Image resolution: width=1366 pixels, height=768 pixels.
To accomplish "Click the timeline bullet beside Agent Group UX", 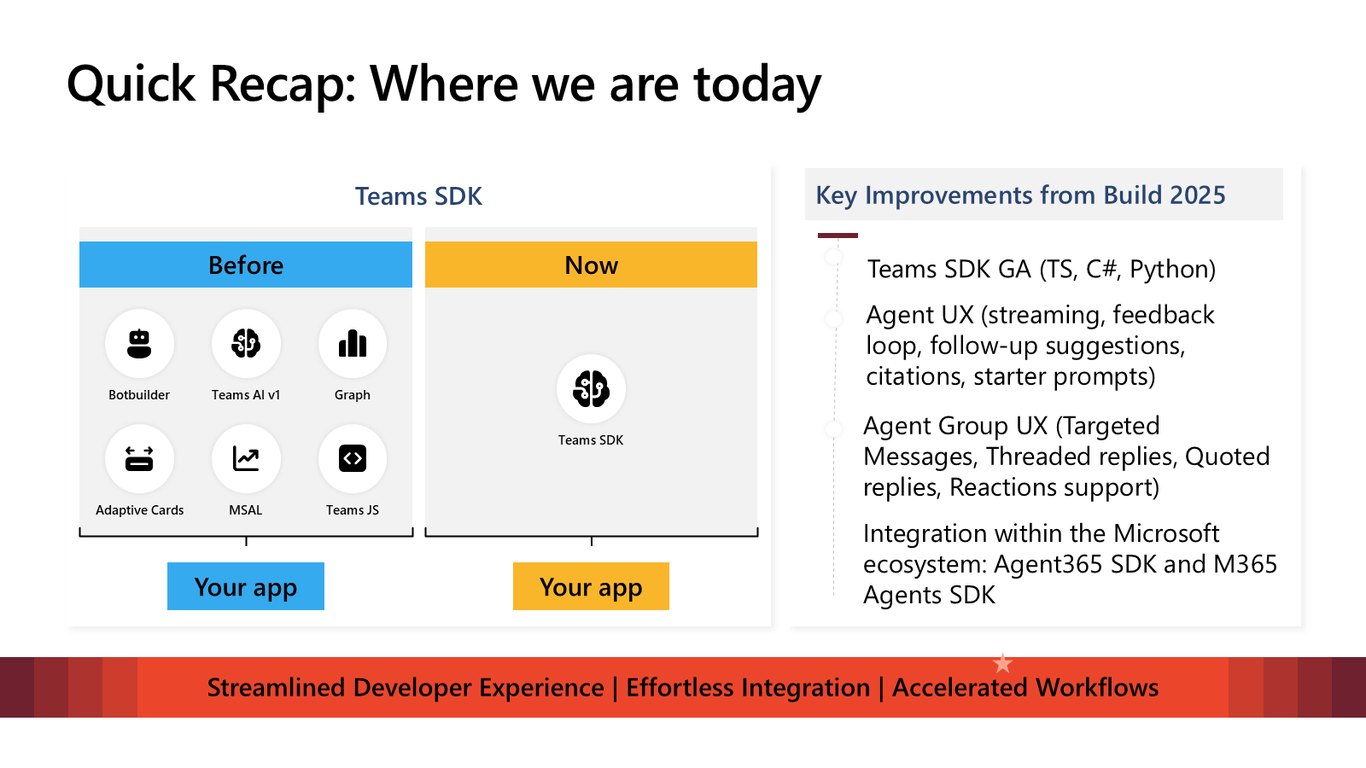I will (x=834, y=429).
